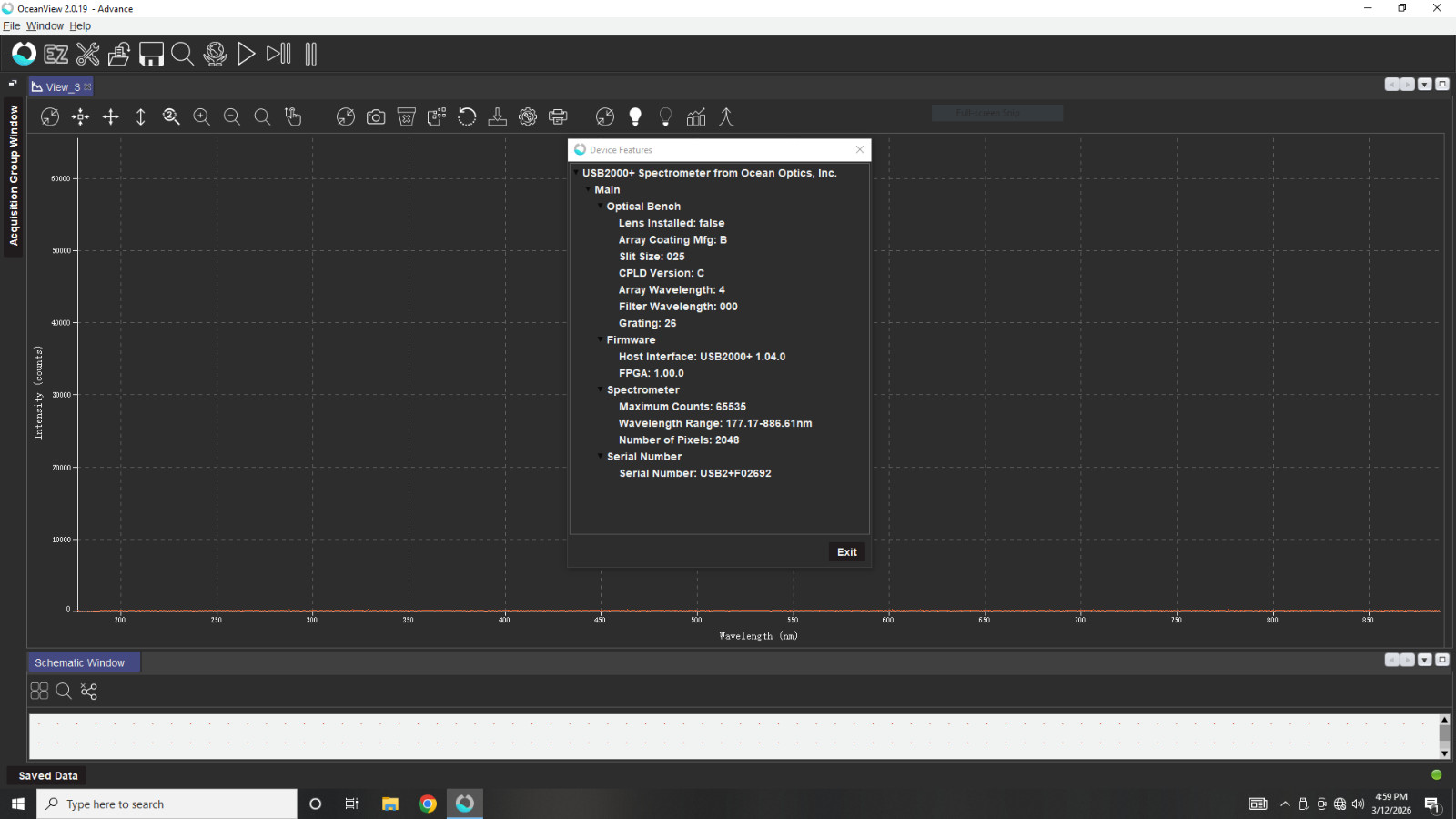Click the filled light bulb icon
Screen dimensions: 1456x819
[635, 117]
